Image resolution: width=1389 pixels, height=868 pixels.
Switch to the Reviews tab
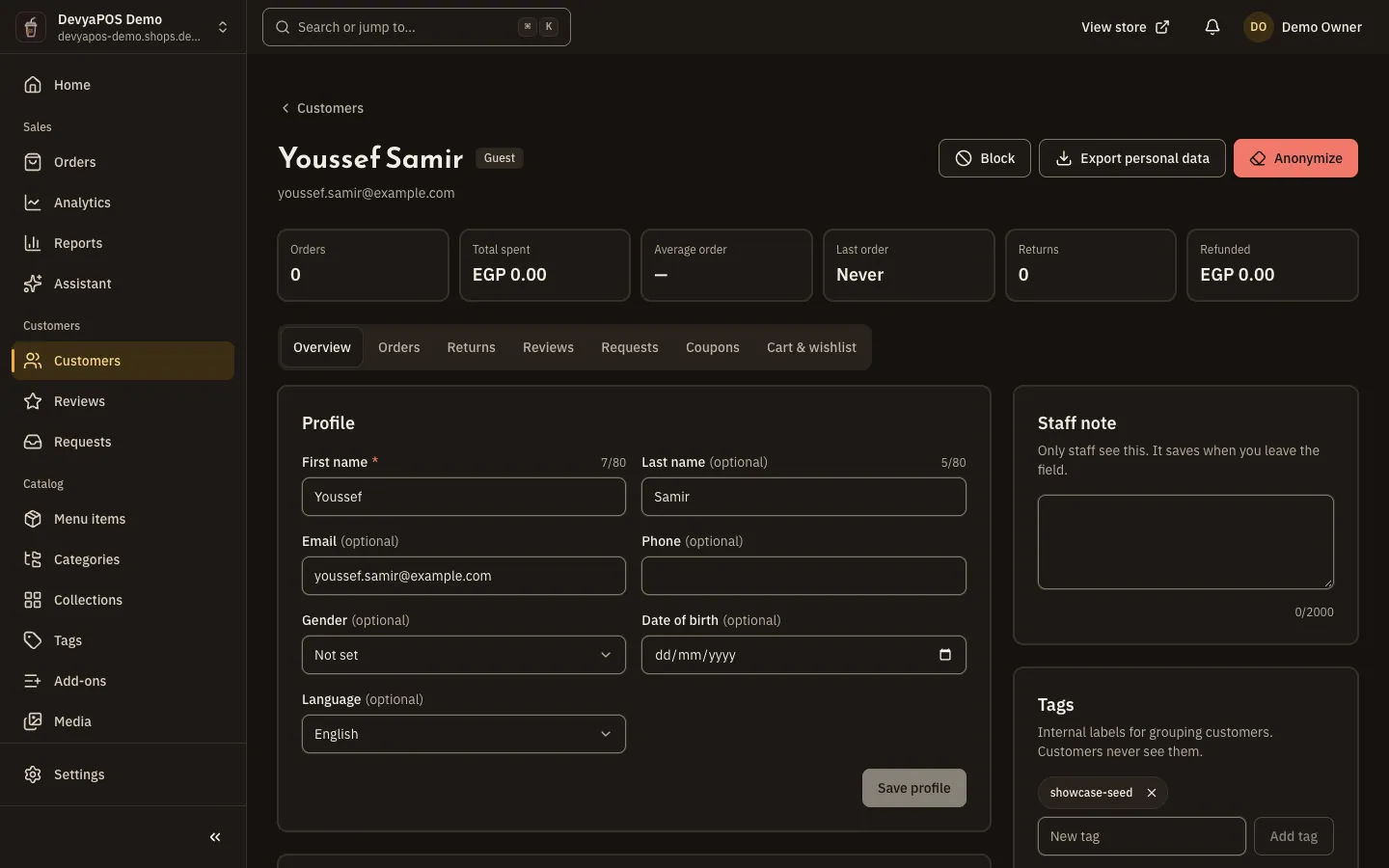548,347
